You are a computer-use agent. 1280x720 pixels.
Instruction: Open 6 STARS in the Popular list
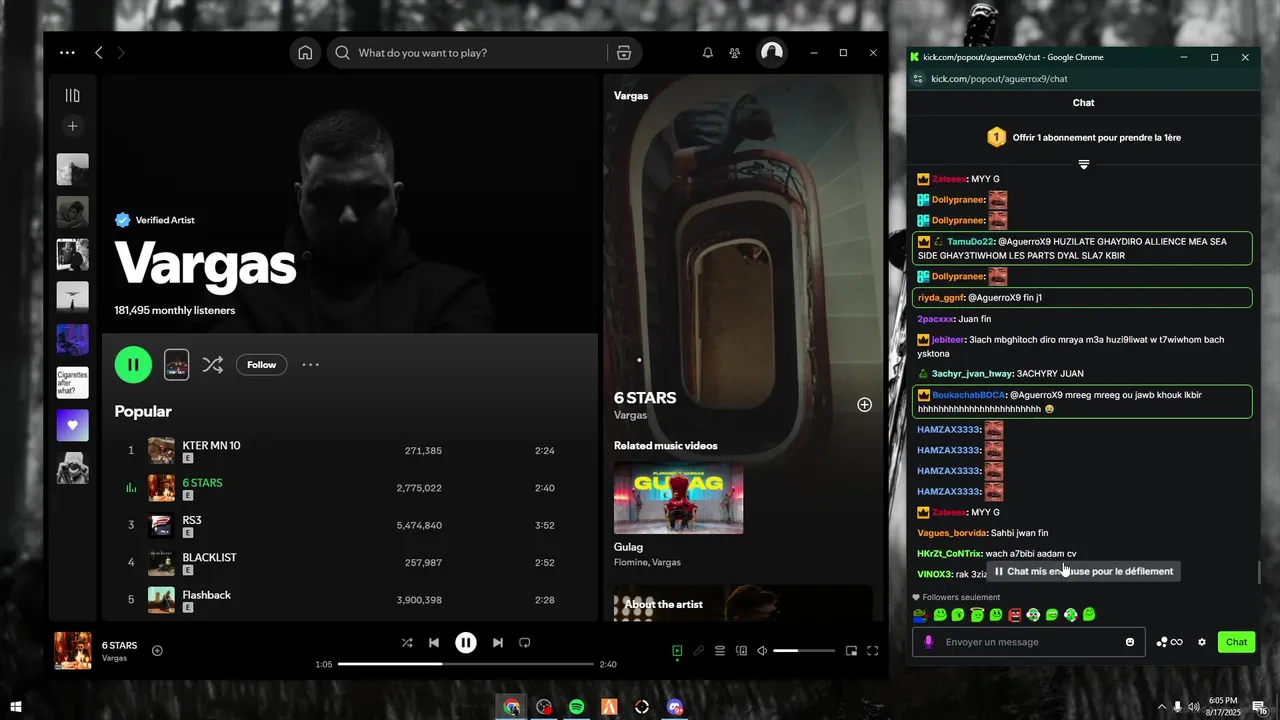[x=202, y=483]
